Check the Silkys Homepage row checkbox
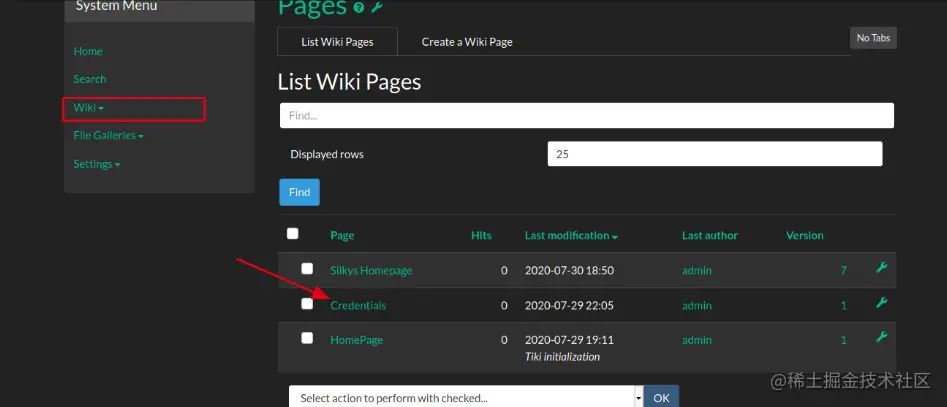This screenshot has height=407, width=947. click(307, 268)
